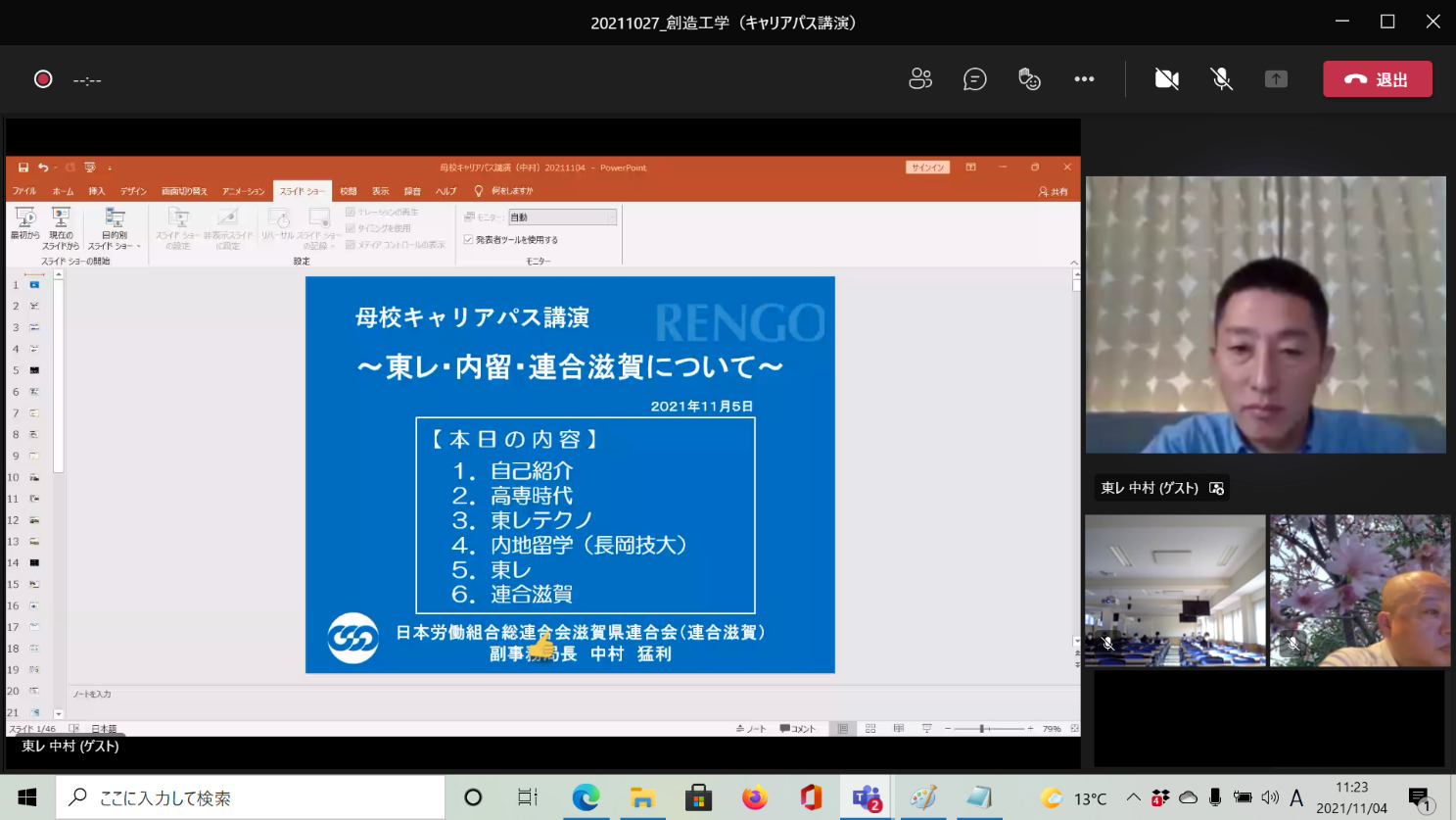This screenshot has height=820, width=1456.
Task: Switch to 画面切り替え ribbon tab
Action: 185,191
